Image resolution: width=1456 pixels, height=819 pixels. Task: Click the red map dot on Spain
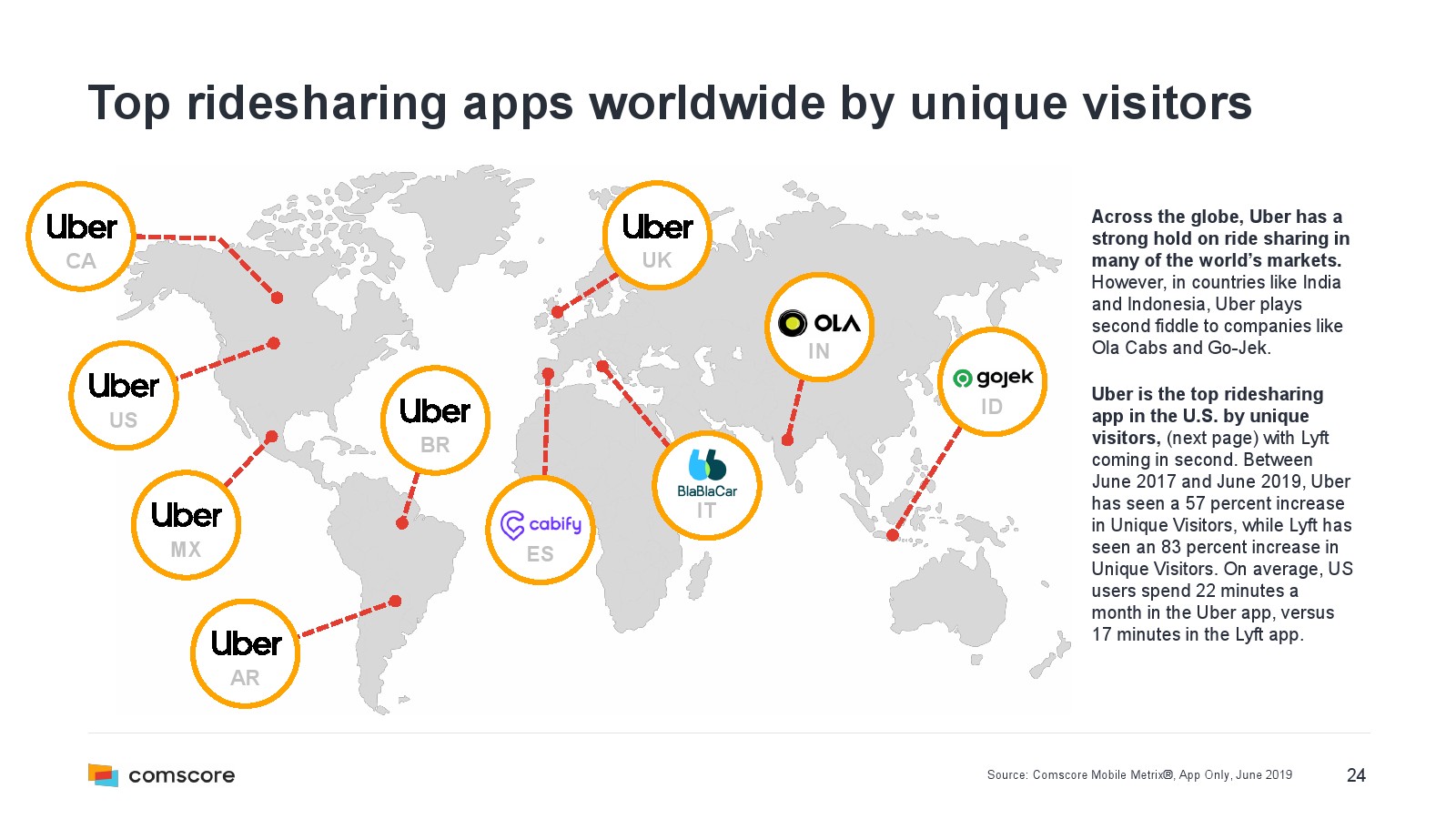[x=548, y=374]
